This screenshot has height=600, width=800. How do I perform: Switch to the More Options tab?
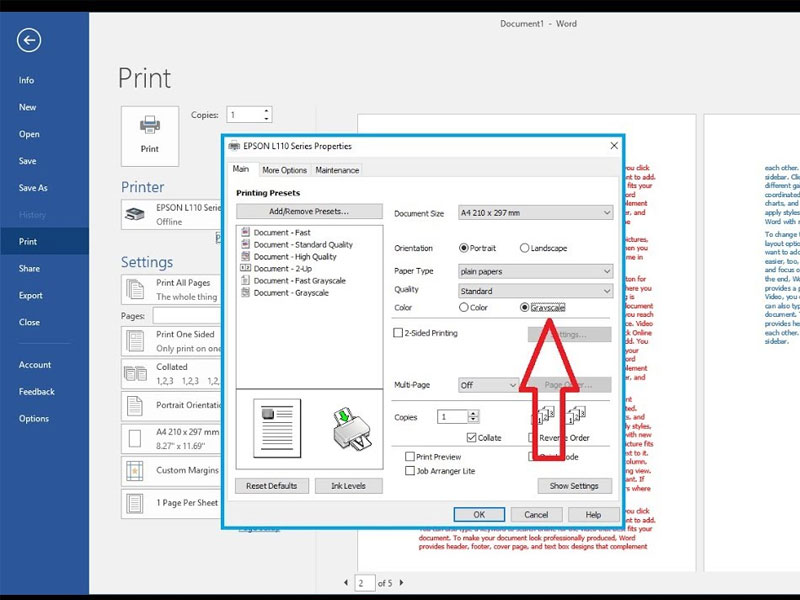285,170
